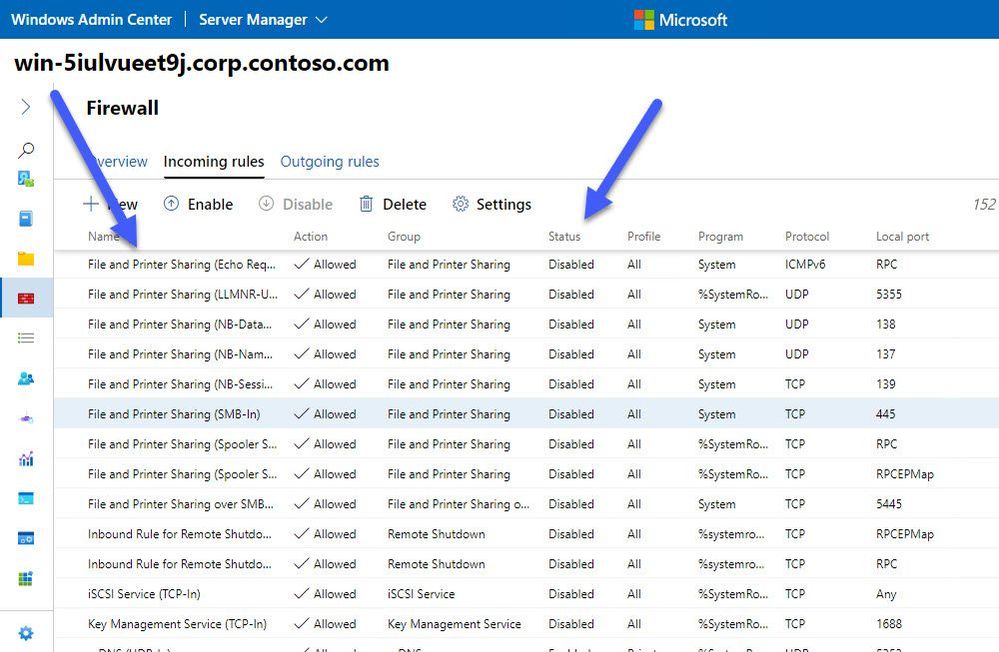Sort by the Local port column header

point(902,236)
